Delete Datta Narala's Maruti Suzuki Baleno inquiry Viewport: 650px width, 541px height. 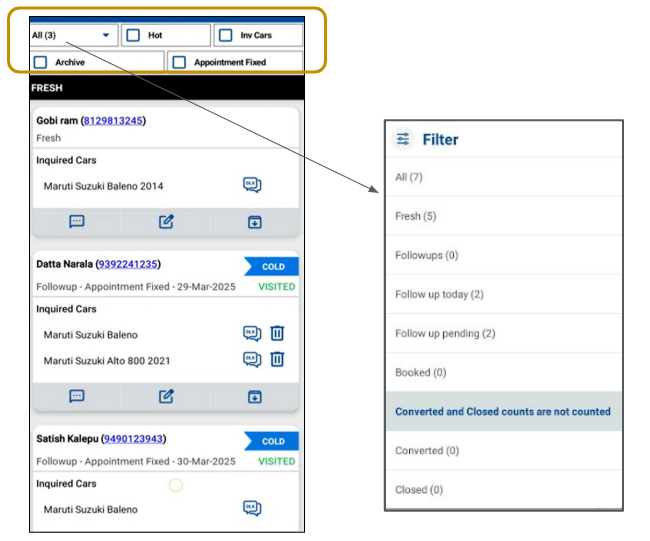point(277,333)
